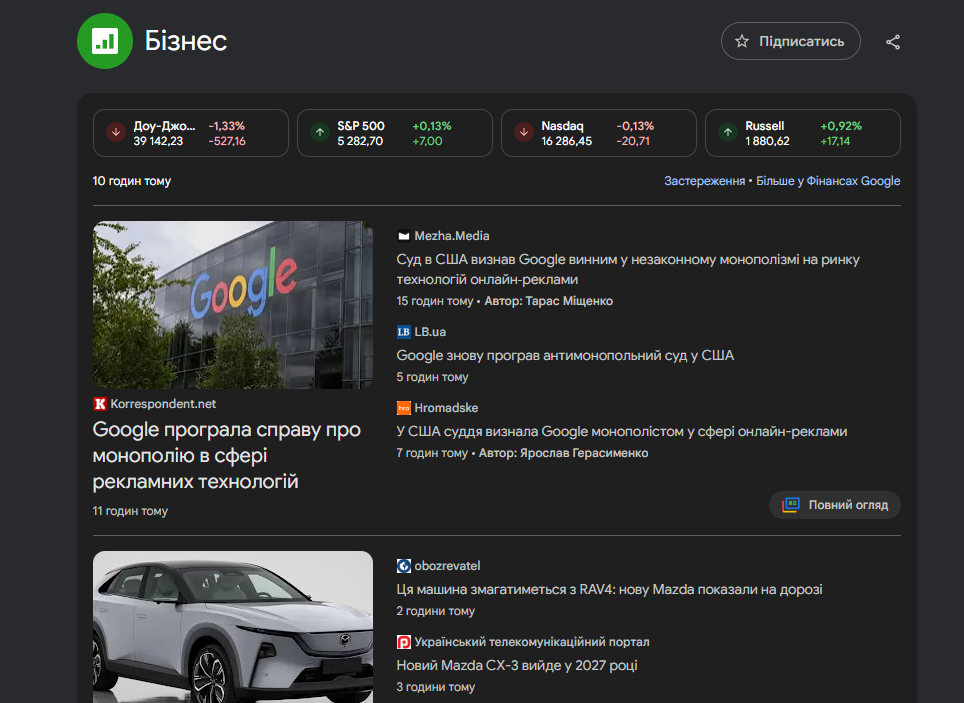The height and width of the screenshot is (703, 964).
Task: Open Більше у Фінансах Google link
Action: [828, 181]
